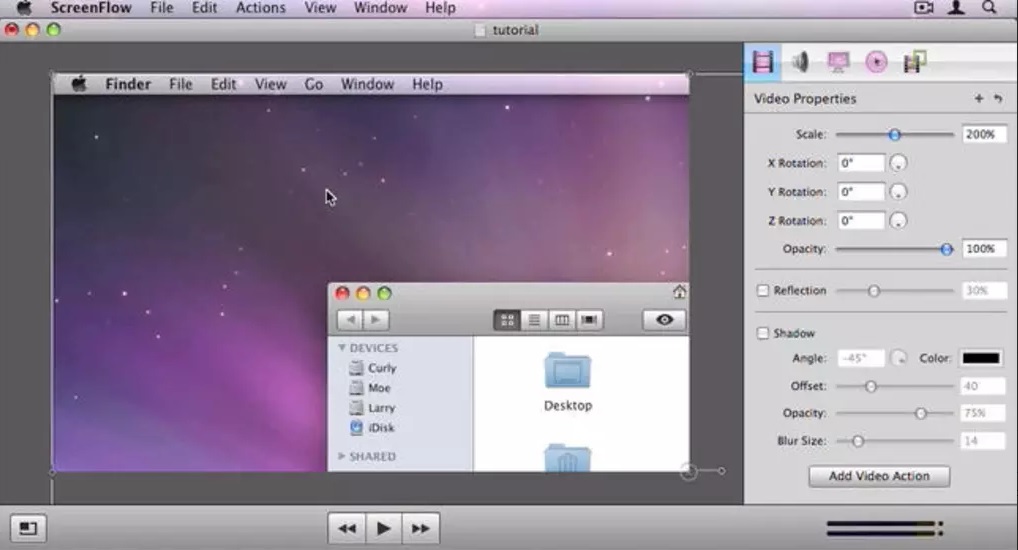Select Finder column view button in recording

[x=562, y=320]
